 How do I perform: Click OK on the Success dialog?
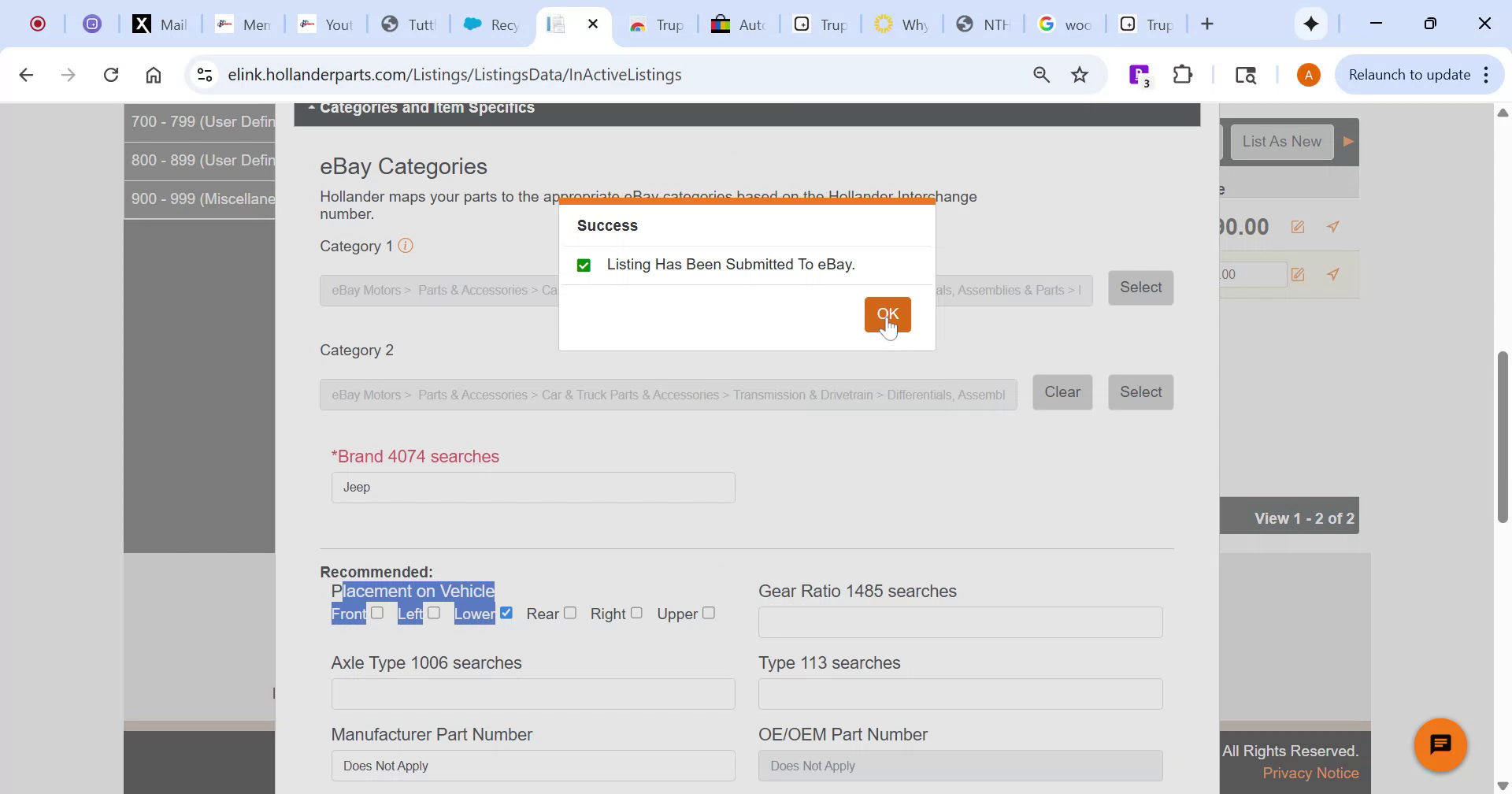point(888,314)
